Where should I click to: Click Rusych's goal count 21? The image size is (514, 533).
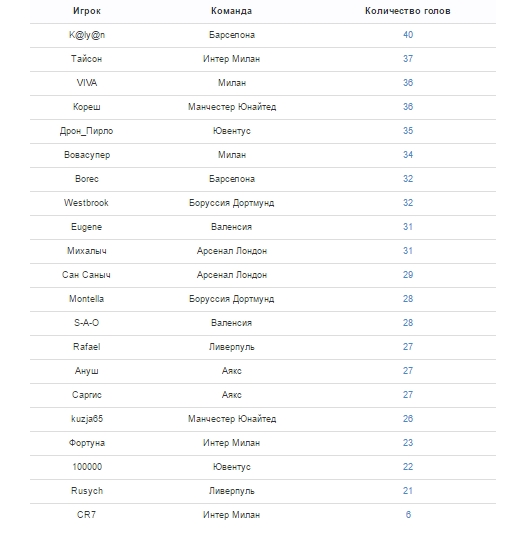408,491
